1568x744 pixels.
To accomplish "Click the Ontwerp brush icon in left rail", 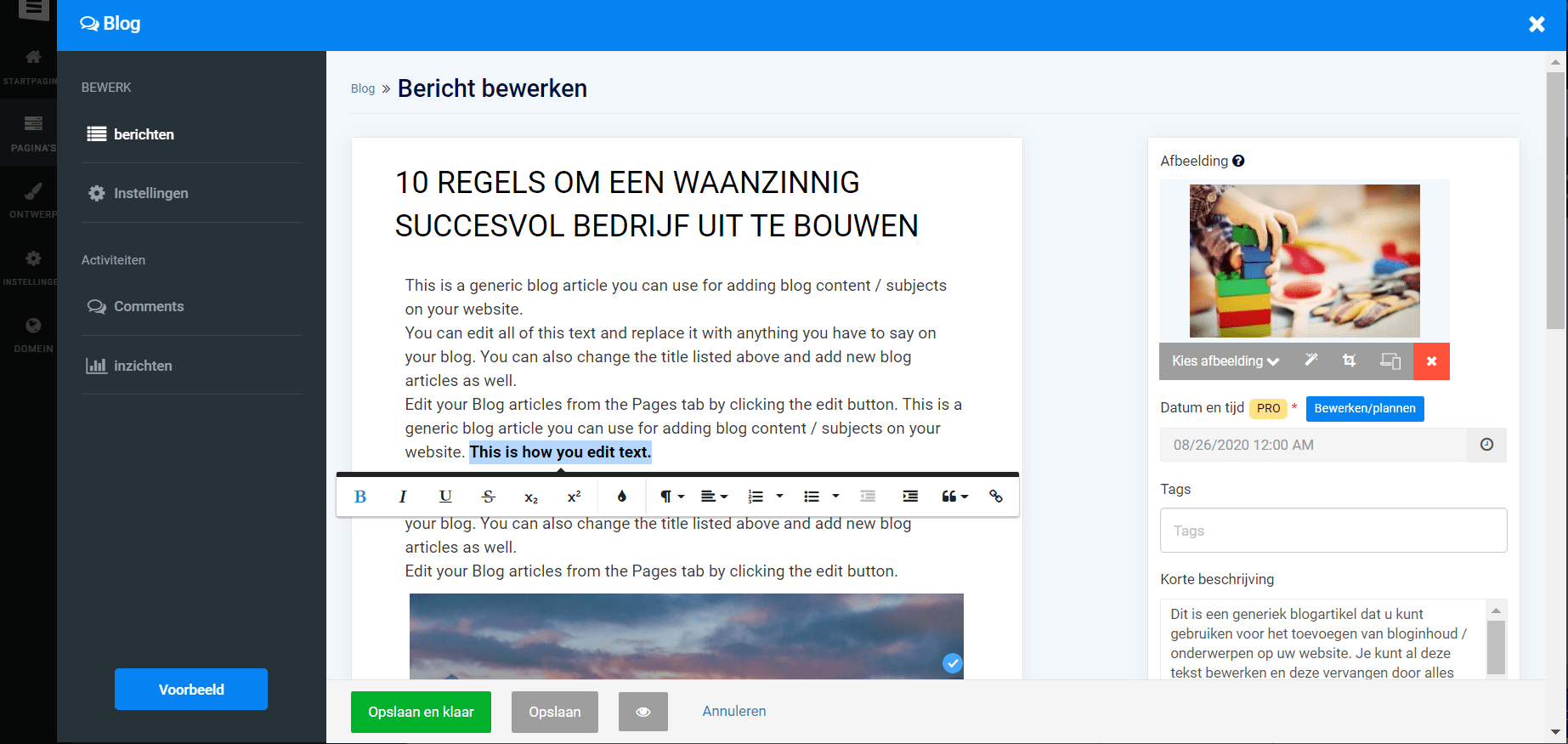I will click(33, 191).
